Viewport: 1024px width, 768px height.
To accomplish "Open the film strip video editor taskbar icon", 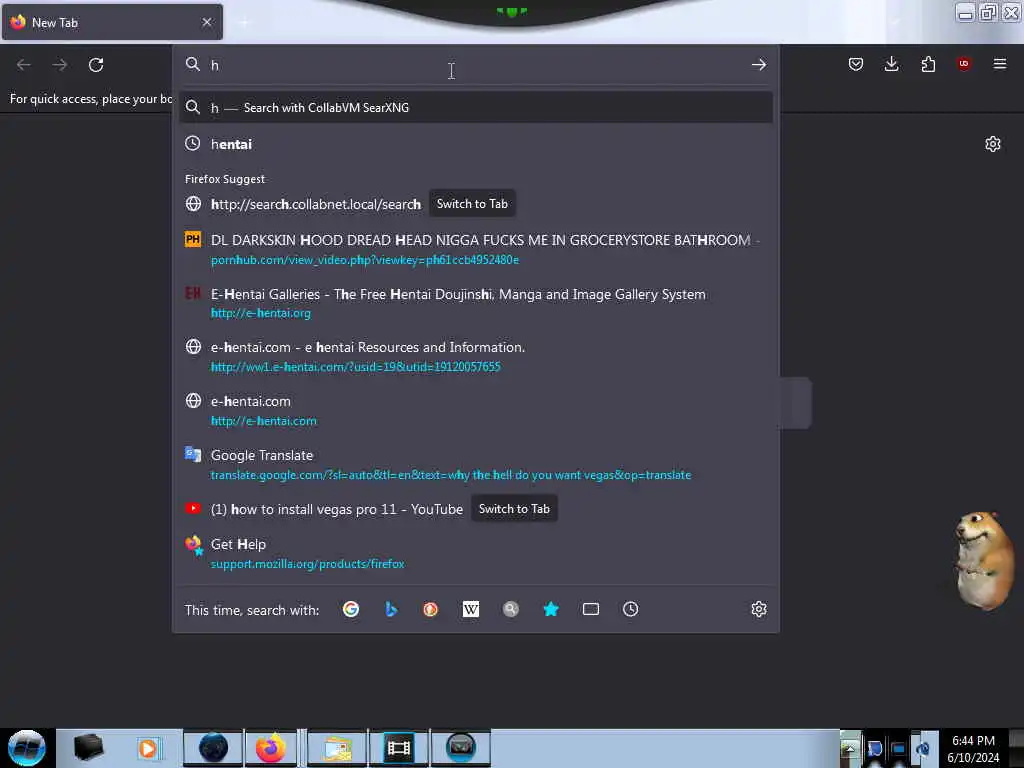I will click(x=398, y=748).
